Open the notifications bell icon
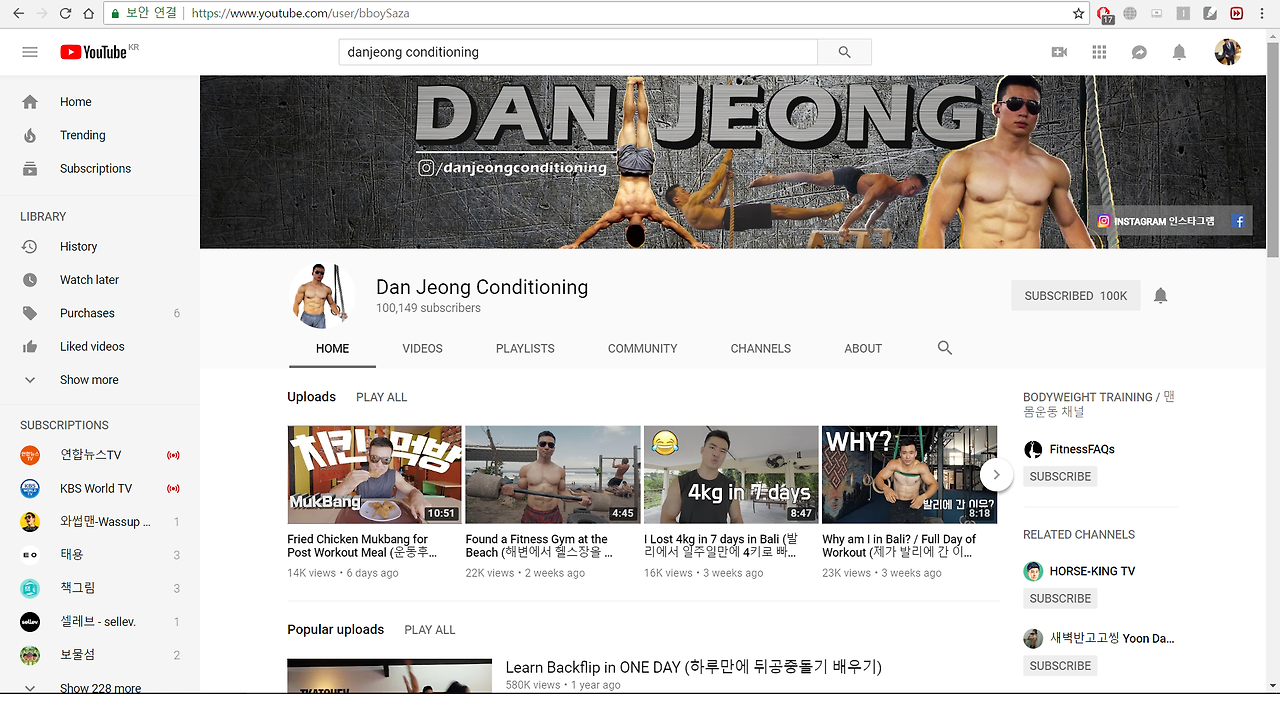1280x720 pixels. coord(1179,51)
